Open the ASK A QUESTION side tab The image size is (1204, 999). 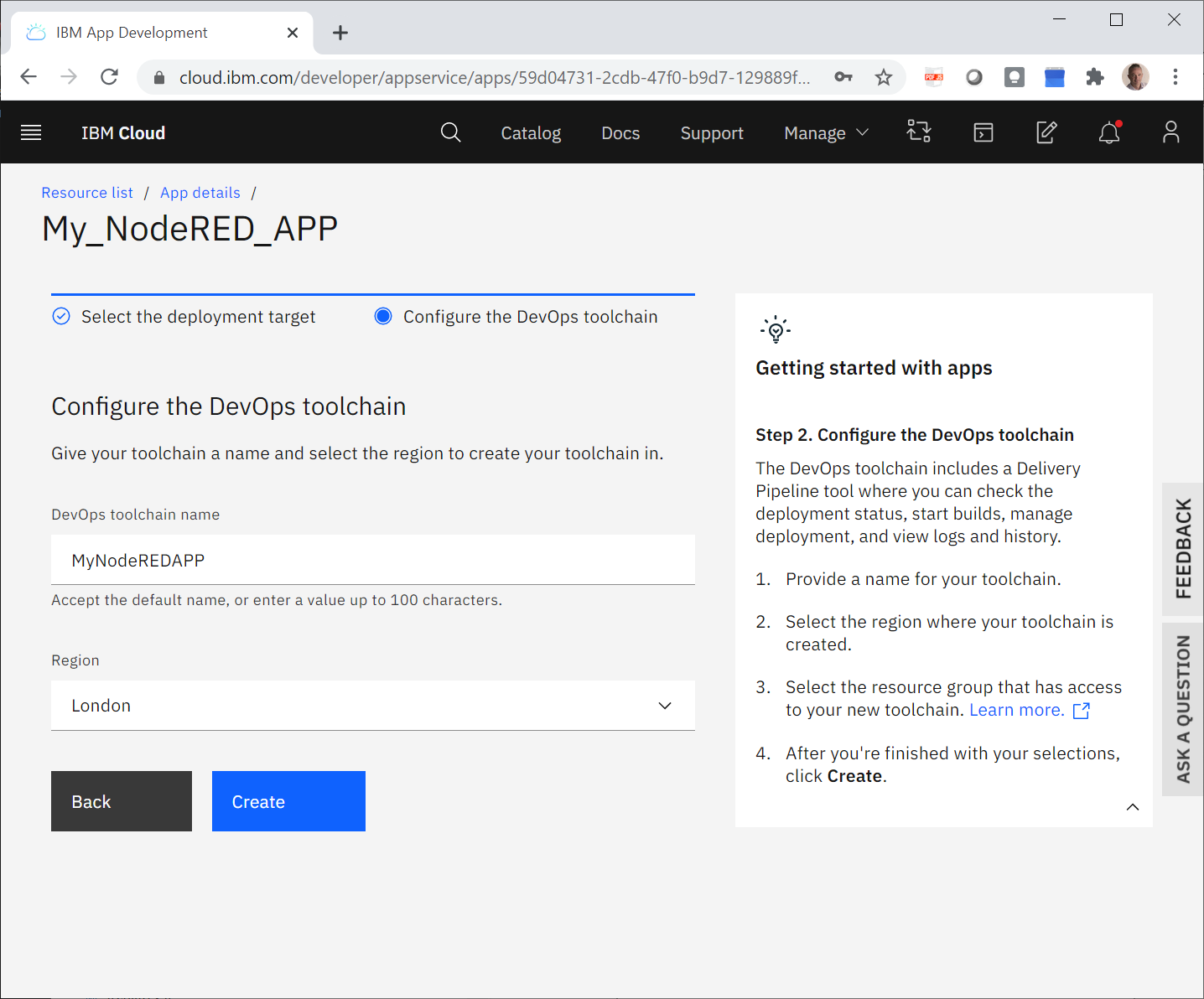(1183, 709)
